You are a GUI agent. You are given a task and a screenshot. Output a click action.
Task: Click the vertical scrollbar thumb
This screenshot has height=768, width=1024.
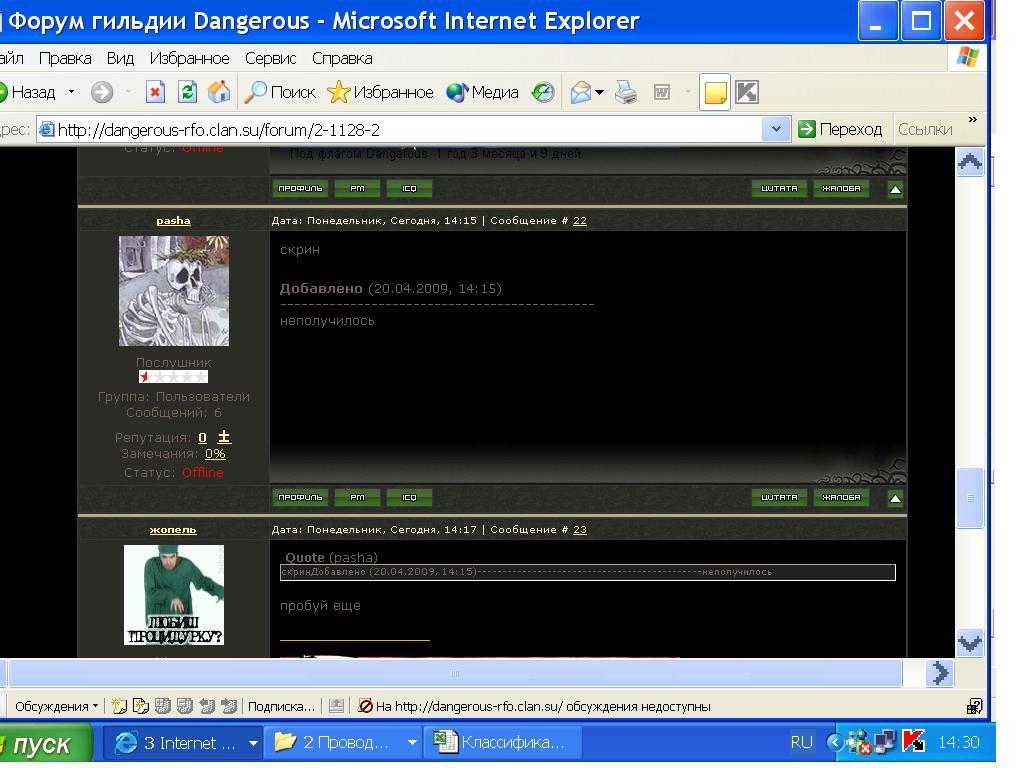coord(970,497)
